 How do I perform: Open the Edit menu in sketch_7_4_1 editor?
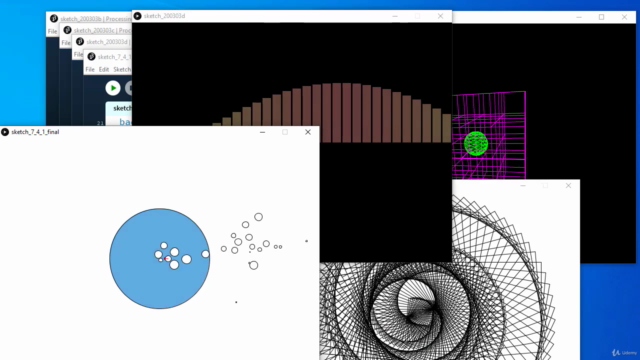click(x=104, y=69)
